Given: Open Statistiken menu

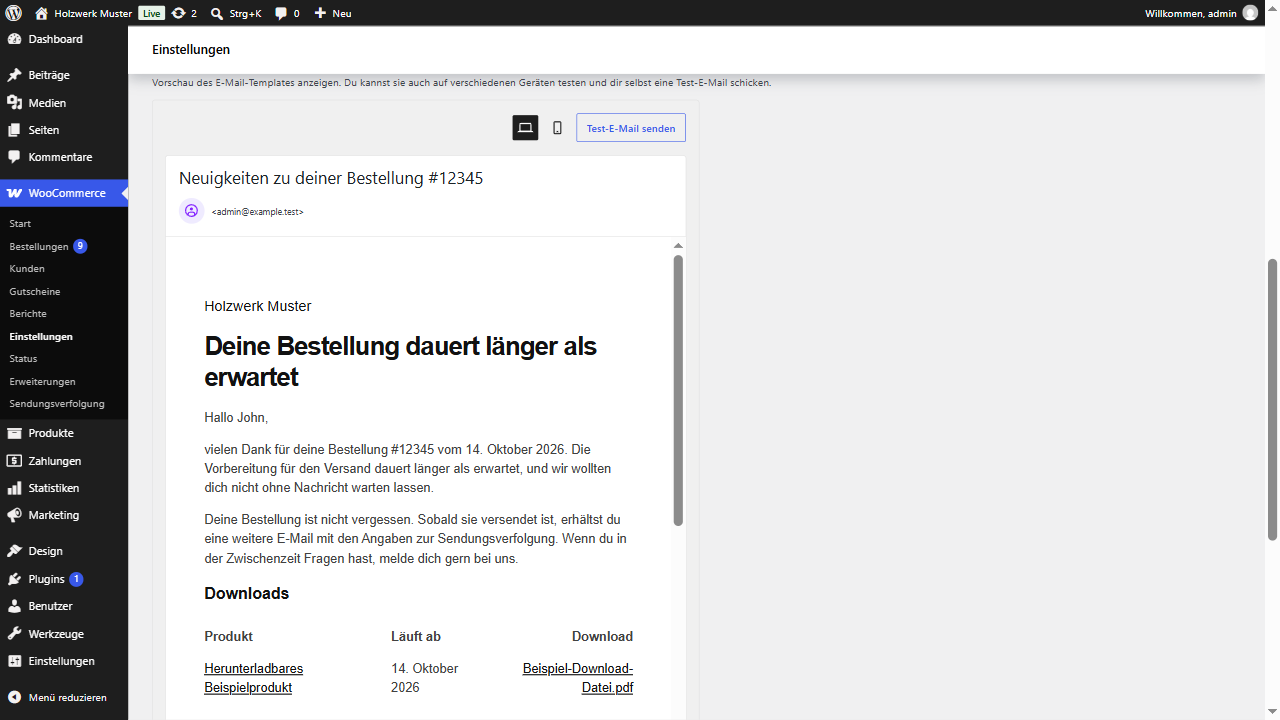Looking at the screenshot, I should click(x=64, y=488).
